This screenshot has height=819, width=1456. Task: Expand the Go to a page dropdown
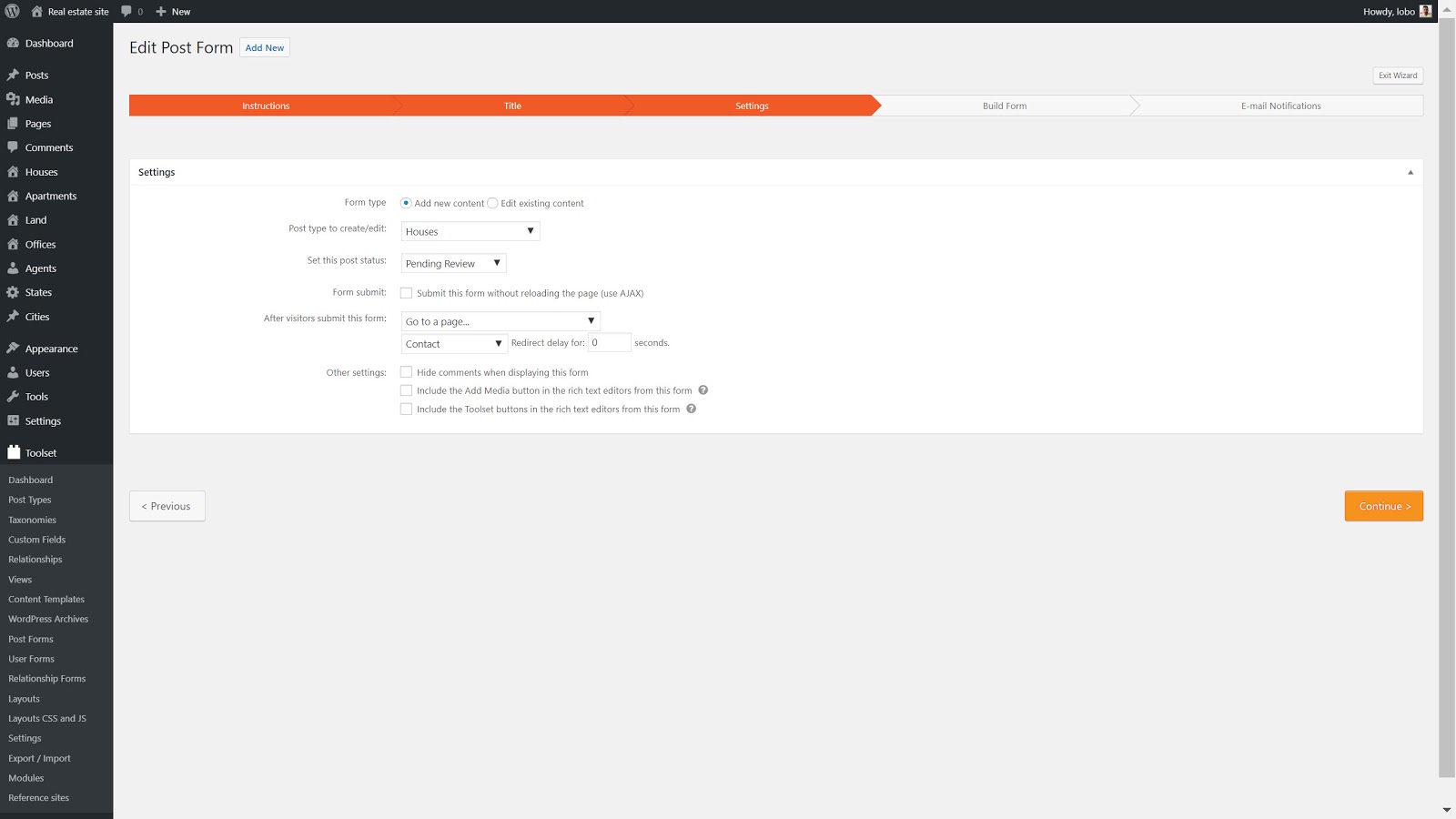[500, 321]
